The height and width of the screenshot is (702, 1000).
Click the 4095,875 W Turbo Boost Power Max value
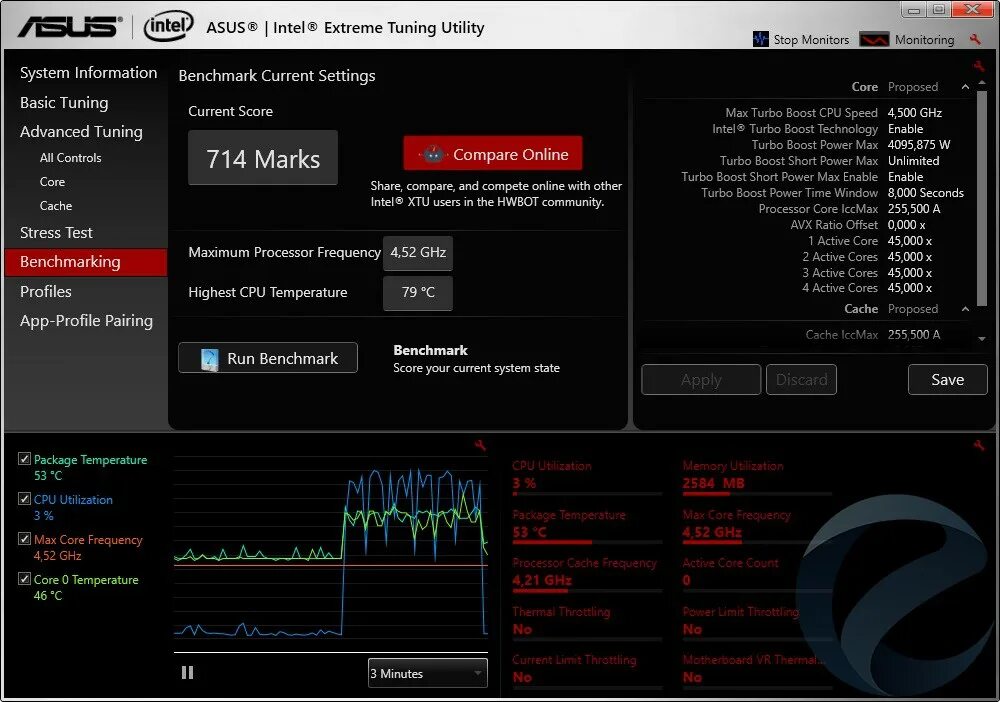918,145
